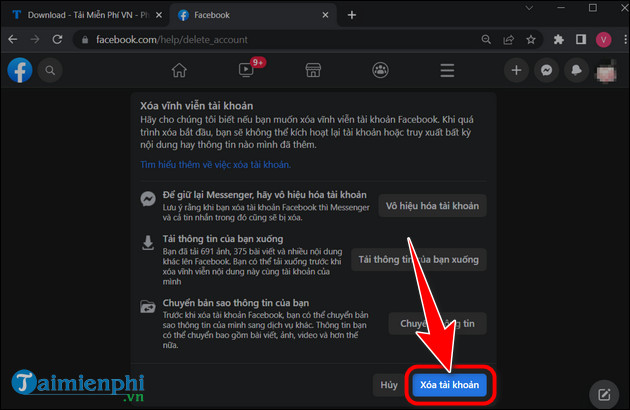
Task: Minimize the browser window
Action: tap(561, 8)
